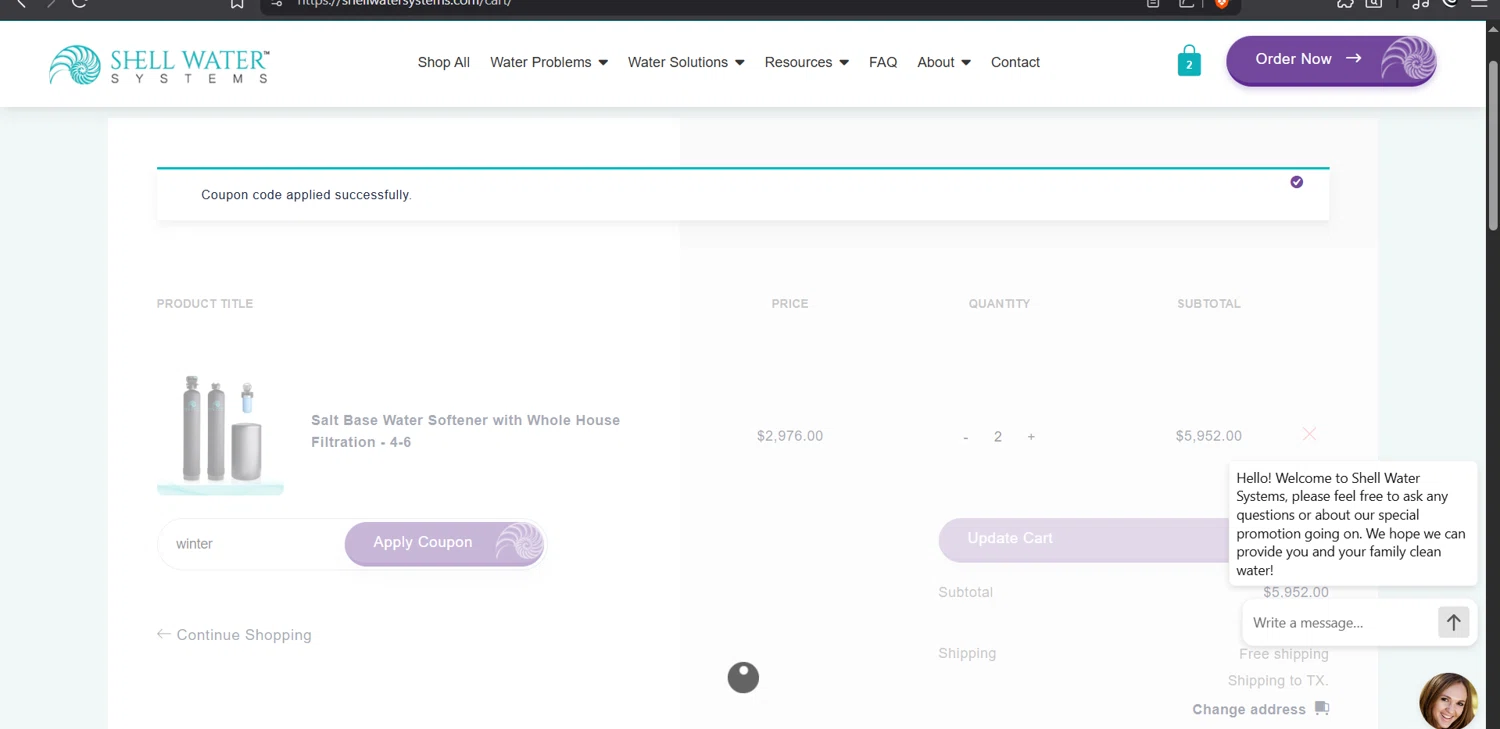Click the Shipping to TX. text

click(1278, 681)
